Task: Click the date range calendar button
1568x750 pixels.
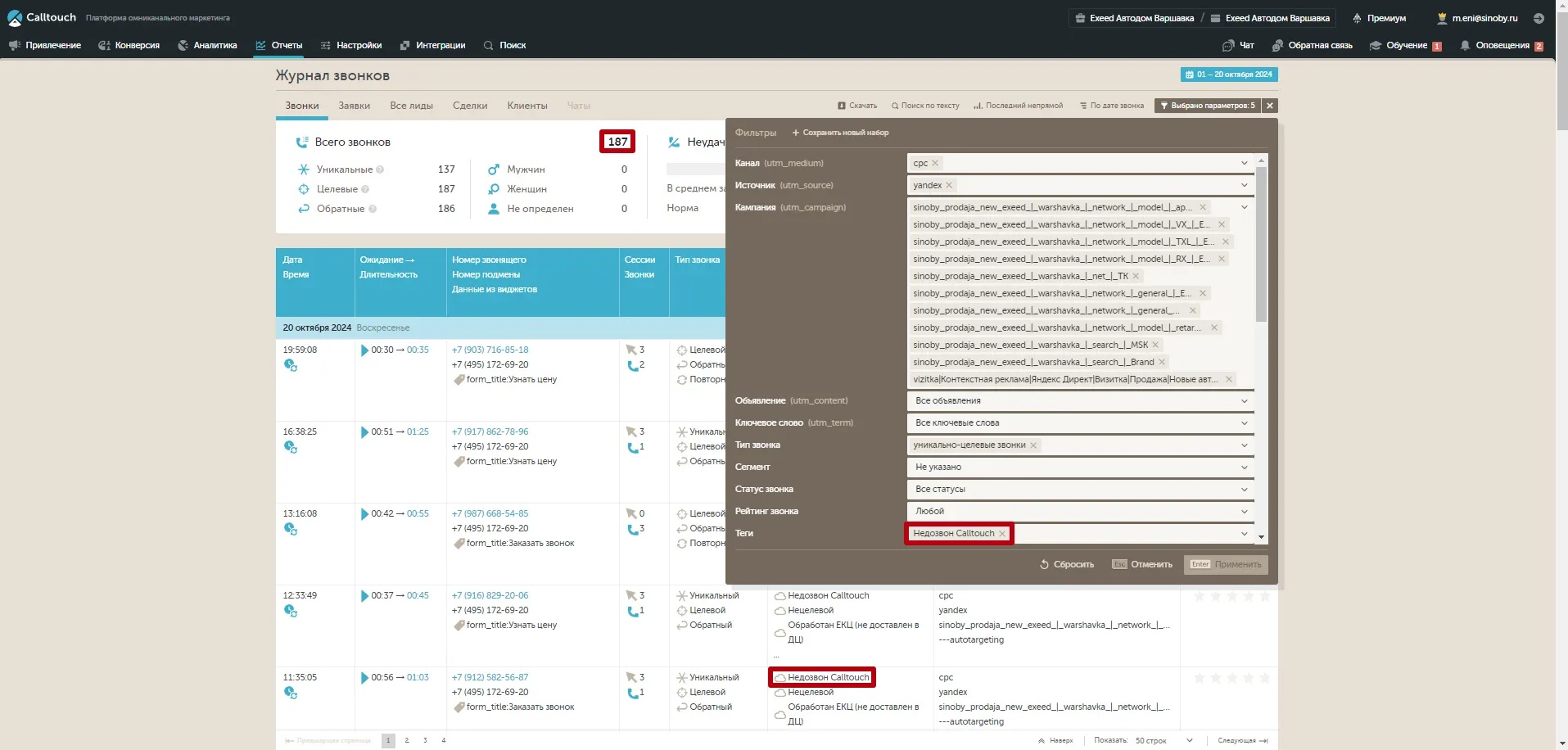Action: [x=1228, y=75]
